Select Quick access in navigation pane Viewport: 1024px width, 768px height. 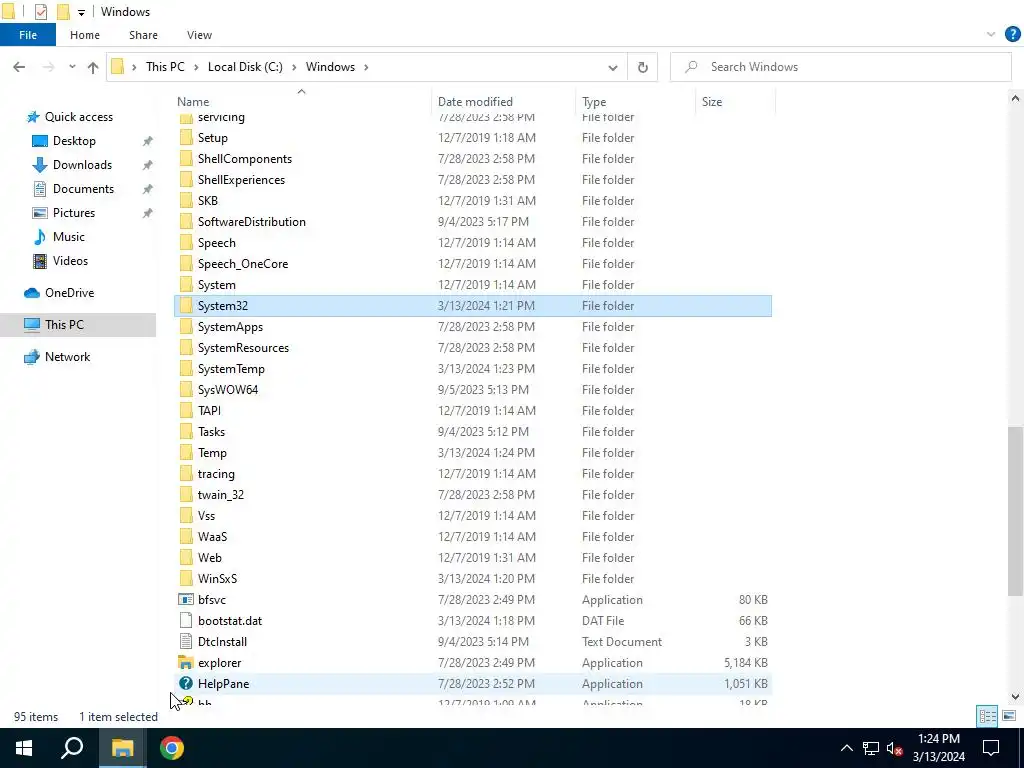69,117
